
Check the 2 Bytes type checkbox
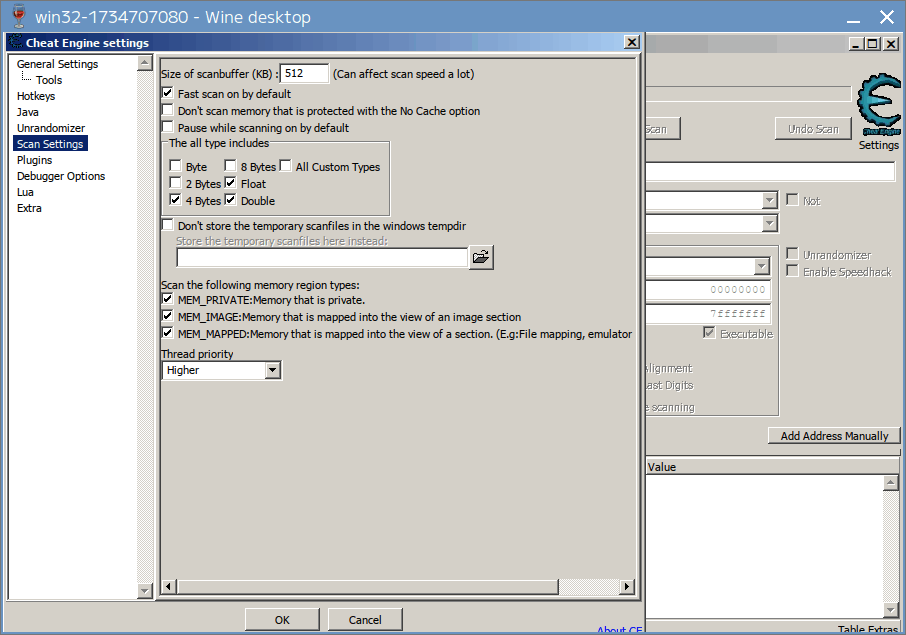tap(176, 183)
